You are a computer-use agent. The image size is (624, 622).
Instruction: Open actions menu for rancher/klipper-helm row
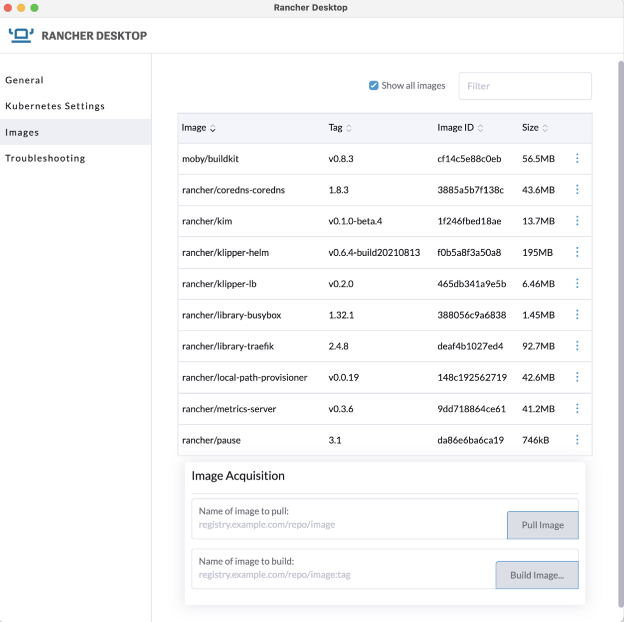[577, 252]
